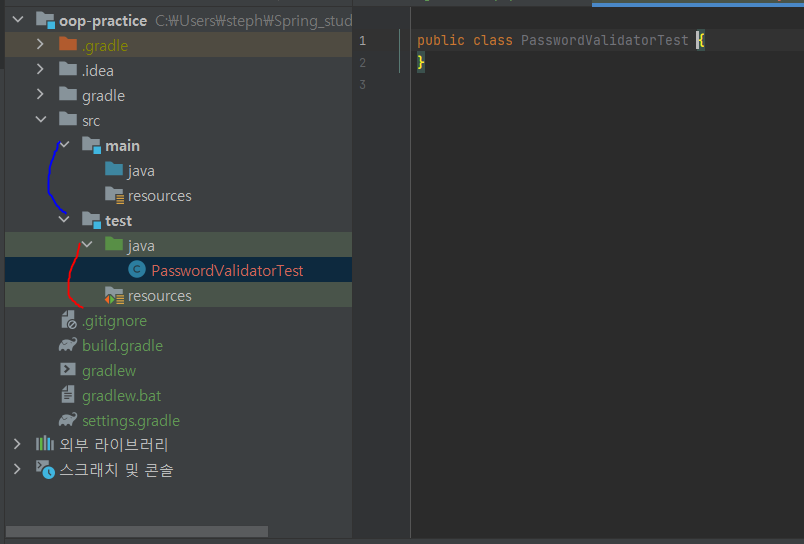Collapse the test module folder
The height and width of the screenshot is (544, 804).
[x=64, y=219]
